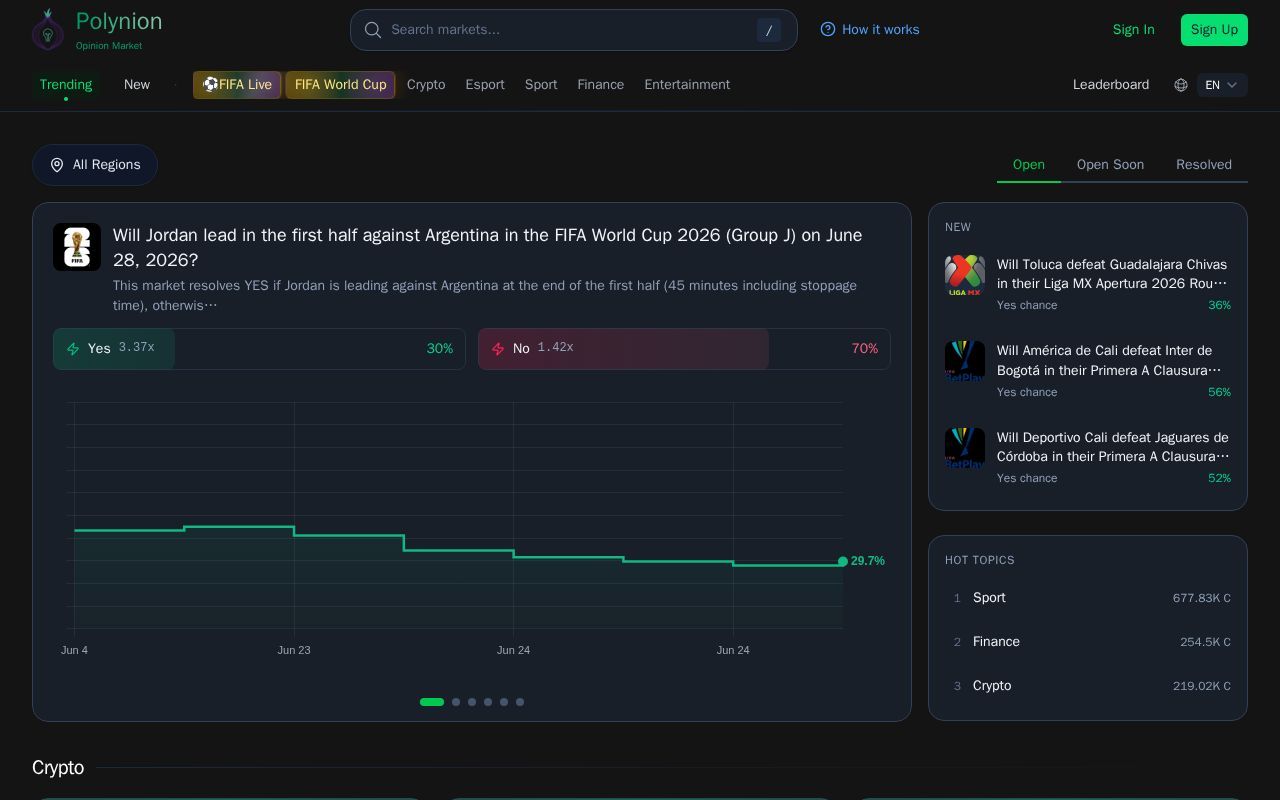Click the search magnifier icon
The height and width of the screenshot is (800, 1280).
[373, 30]
